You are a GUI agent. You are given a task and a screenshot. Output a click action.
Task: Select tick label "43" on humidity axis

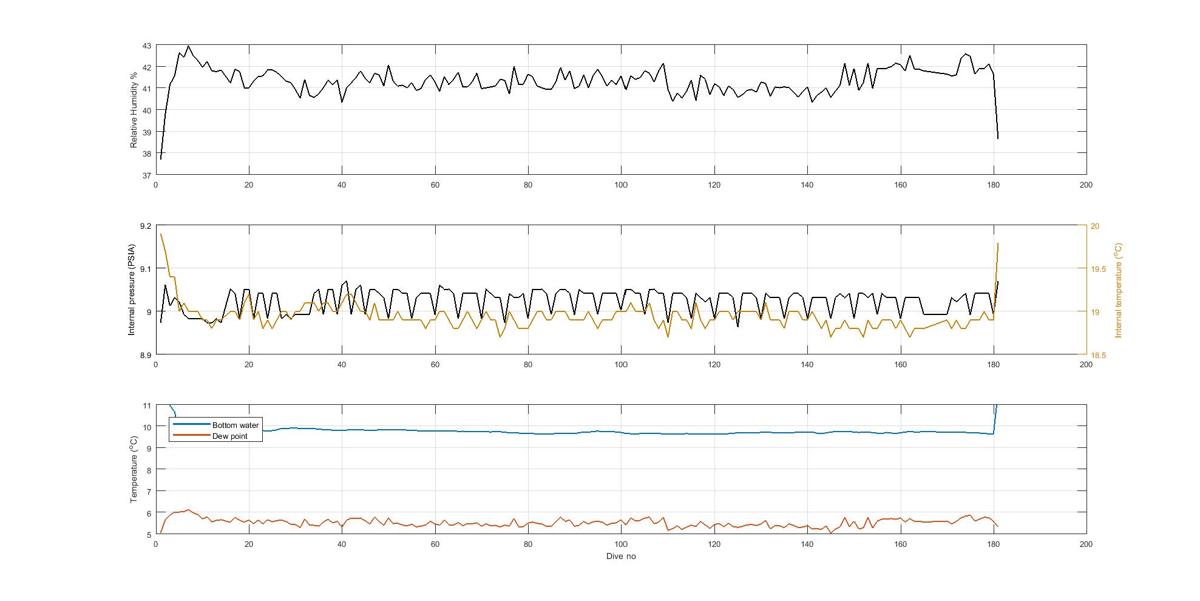pyautogui.click(x=146, y=46)
